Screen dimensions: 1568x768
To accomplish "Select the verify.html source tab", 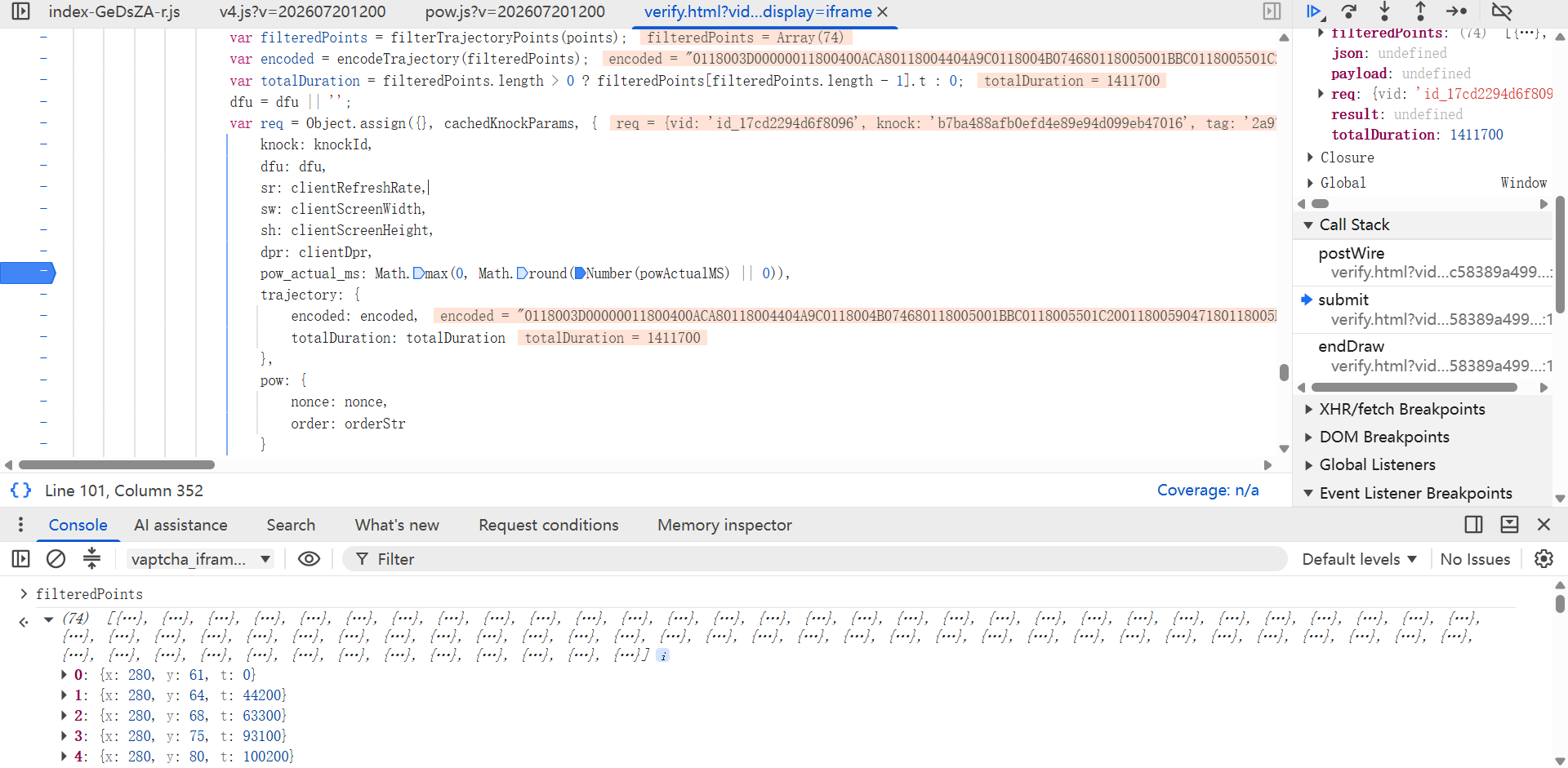I will point(758,12).
